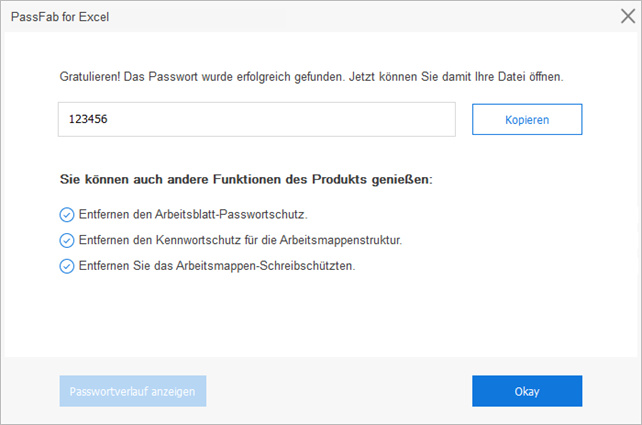Select the Kennwortschutz für die Arbeitsmappenstruktur text
This screenshot has height=425, width=642.
[279, 240]
